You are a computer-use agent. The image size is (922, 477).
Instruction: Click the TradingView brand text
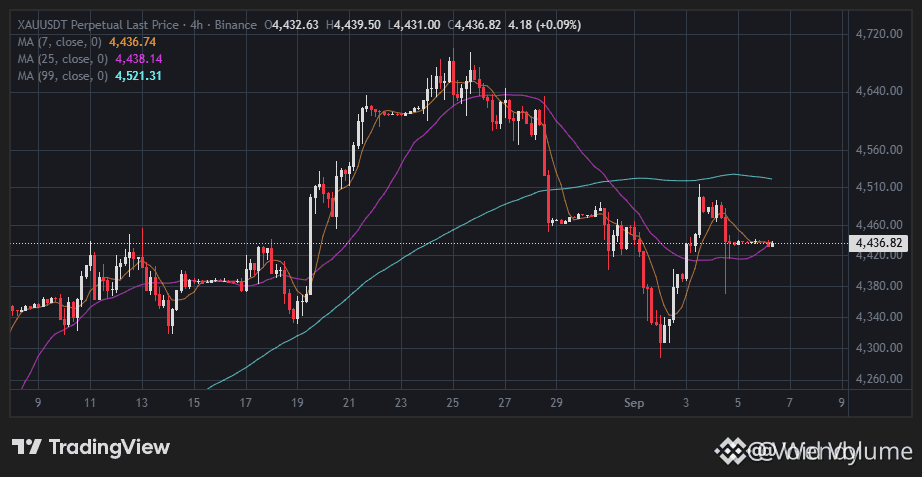(109, 447)
